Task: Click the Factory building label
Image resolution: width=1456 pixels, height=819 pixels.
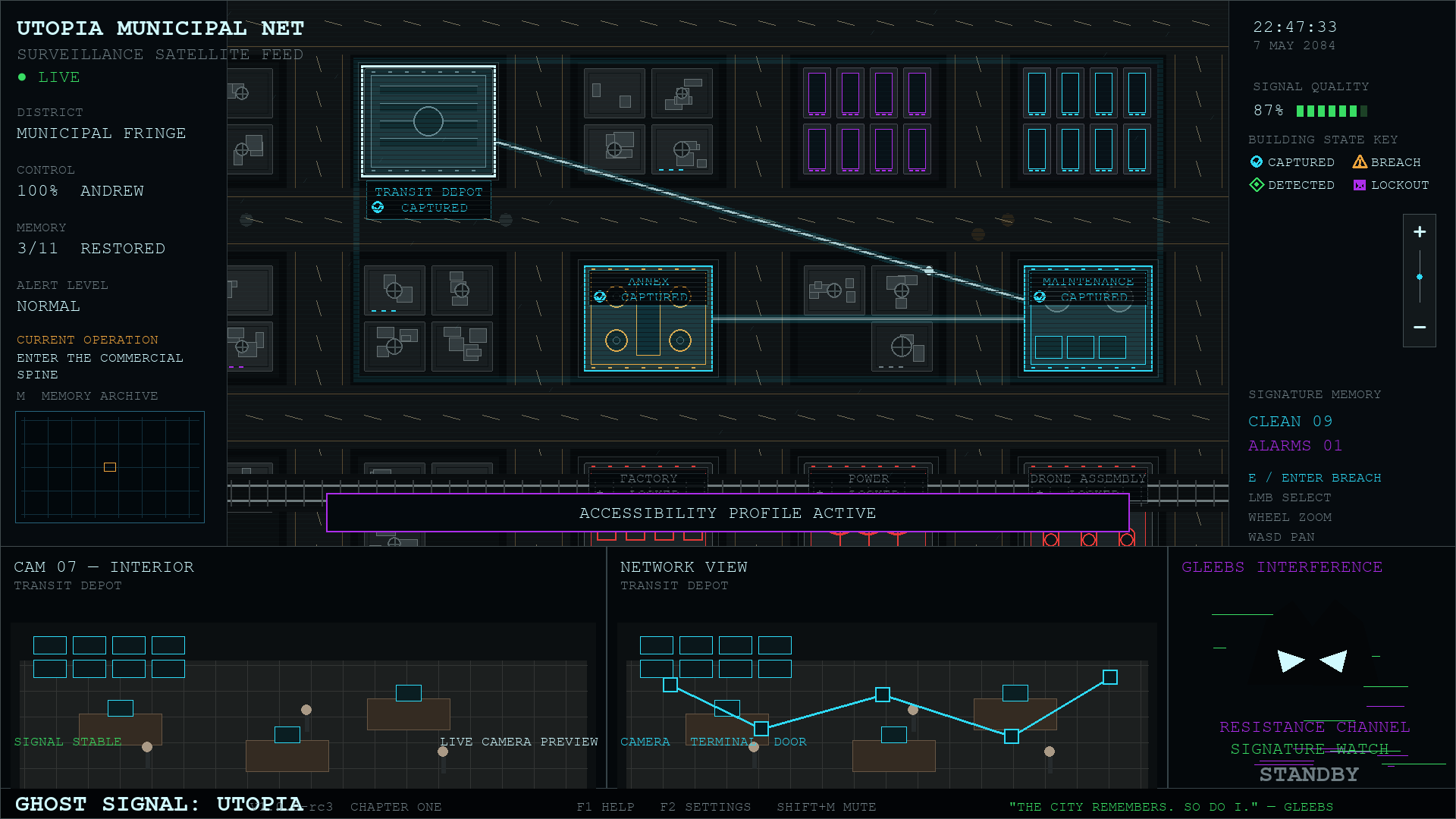Action: (648, 479)
